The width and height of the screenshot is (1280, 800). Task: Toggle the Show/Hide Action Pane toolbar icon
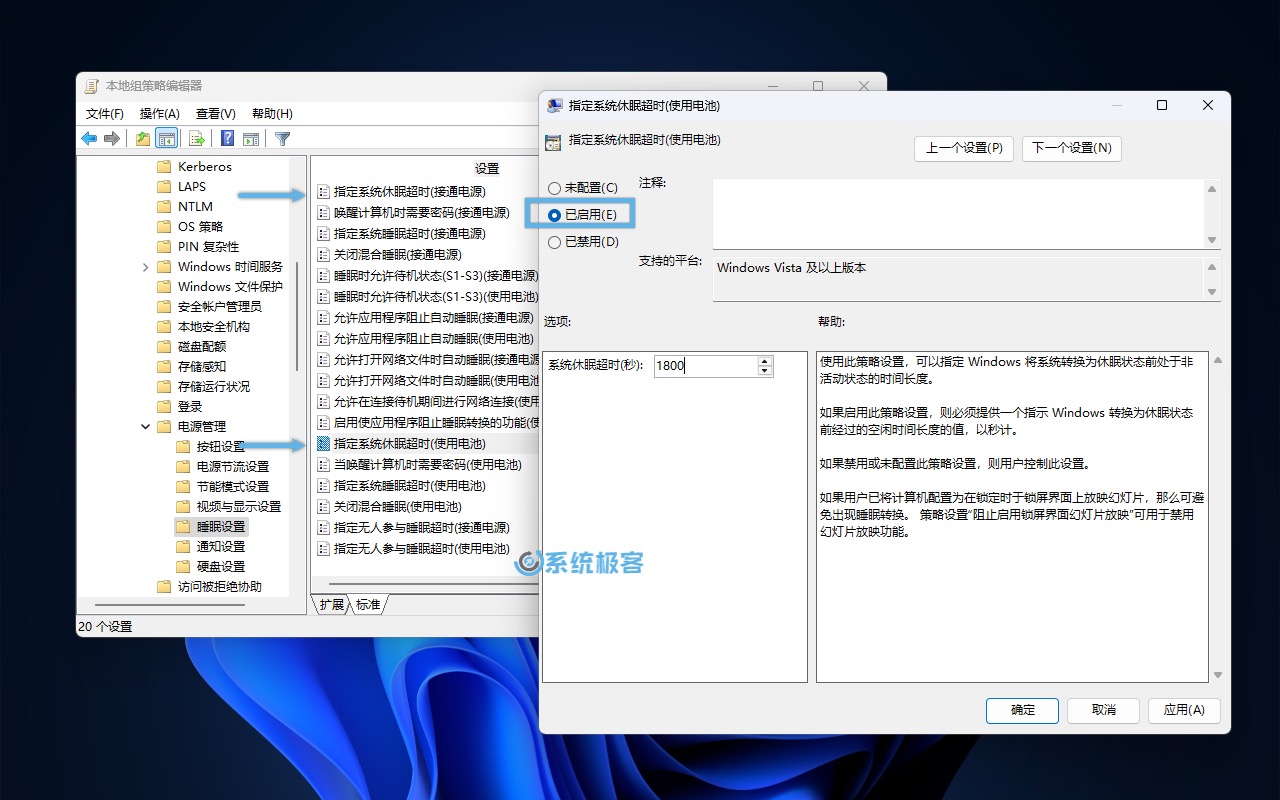click(x=251, y=139)
